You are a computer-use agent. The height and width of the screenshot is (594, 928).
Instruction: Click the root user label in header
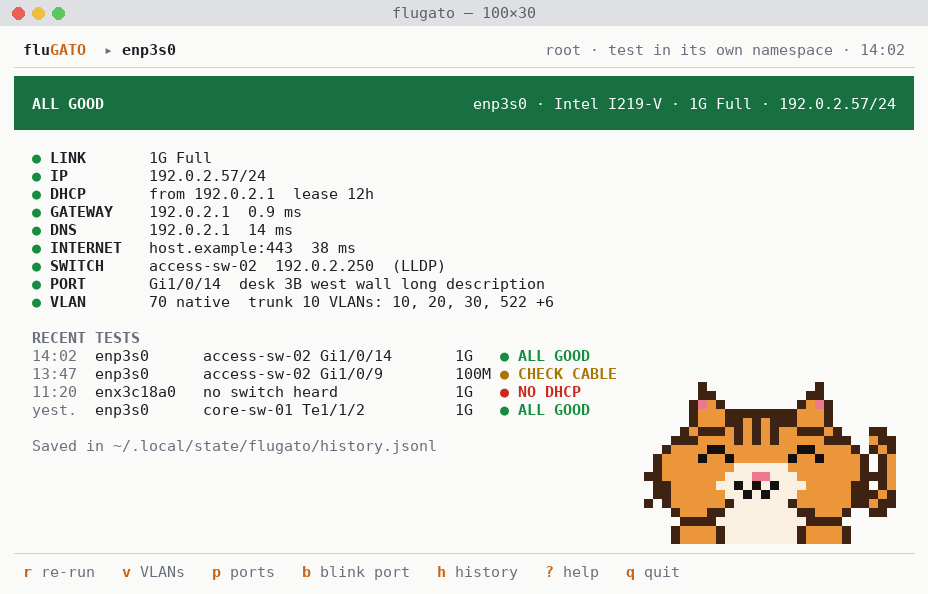[563, 50]
